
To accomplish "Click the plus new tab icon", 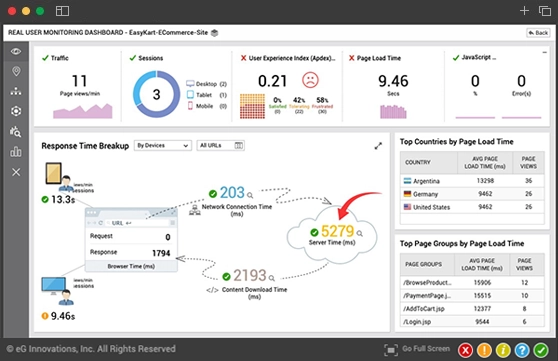I will click(524, 11).
